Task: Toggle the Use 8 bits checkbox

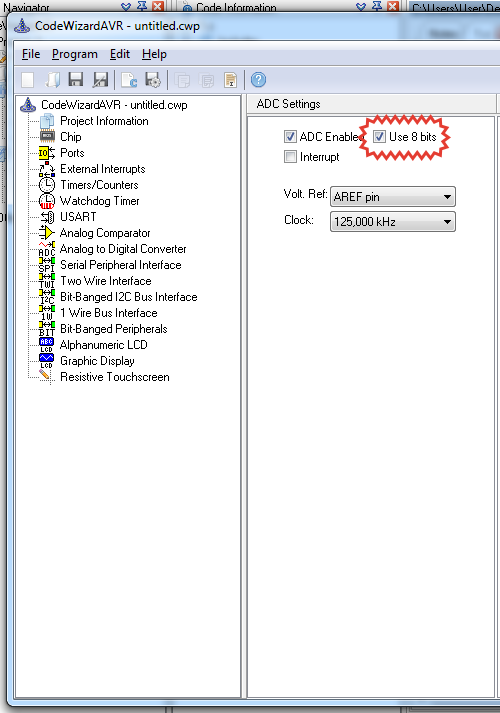Action: coord(380,136)
